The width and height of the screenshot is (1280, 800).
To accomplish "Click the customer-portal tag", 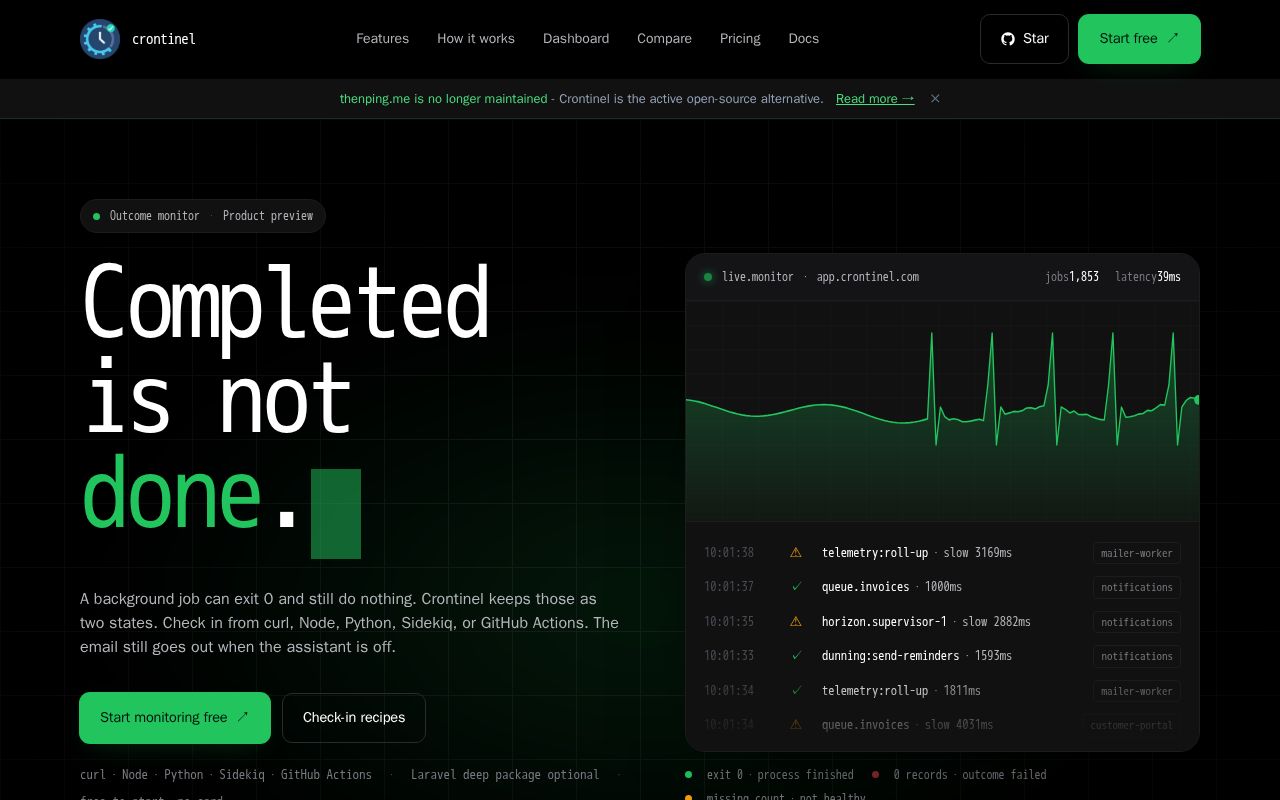I will (x=1131, y=725).
